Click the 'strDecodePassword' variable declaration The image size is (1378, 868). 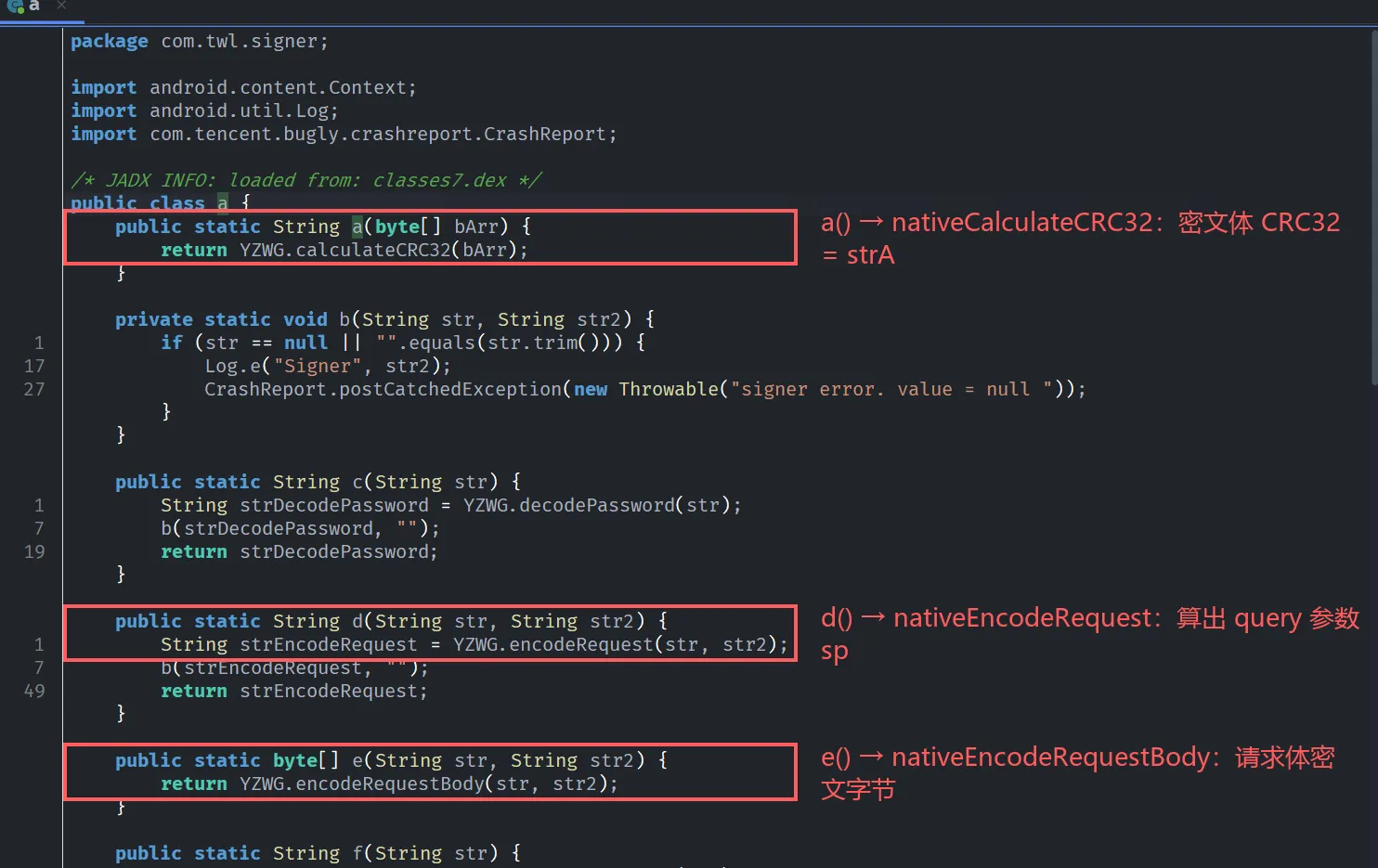(x=334, y=505)
